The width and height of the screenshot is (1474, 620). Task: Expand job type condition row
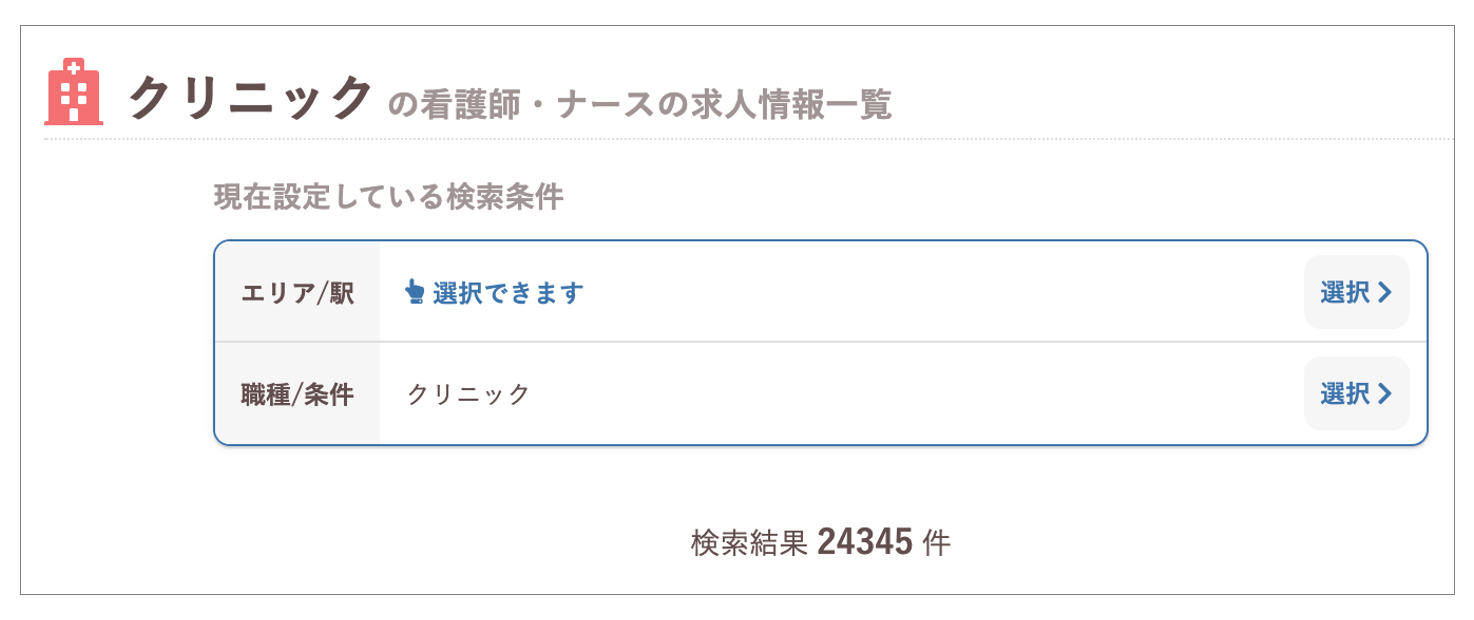click(x=821, y=394)
